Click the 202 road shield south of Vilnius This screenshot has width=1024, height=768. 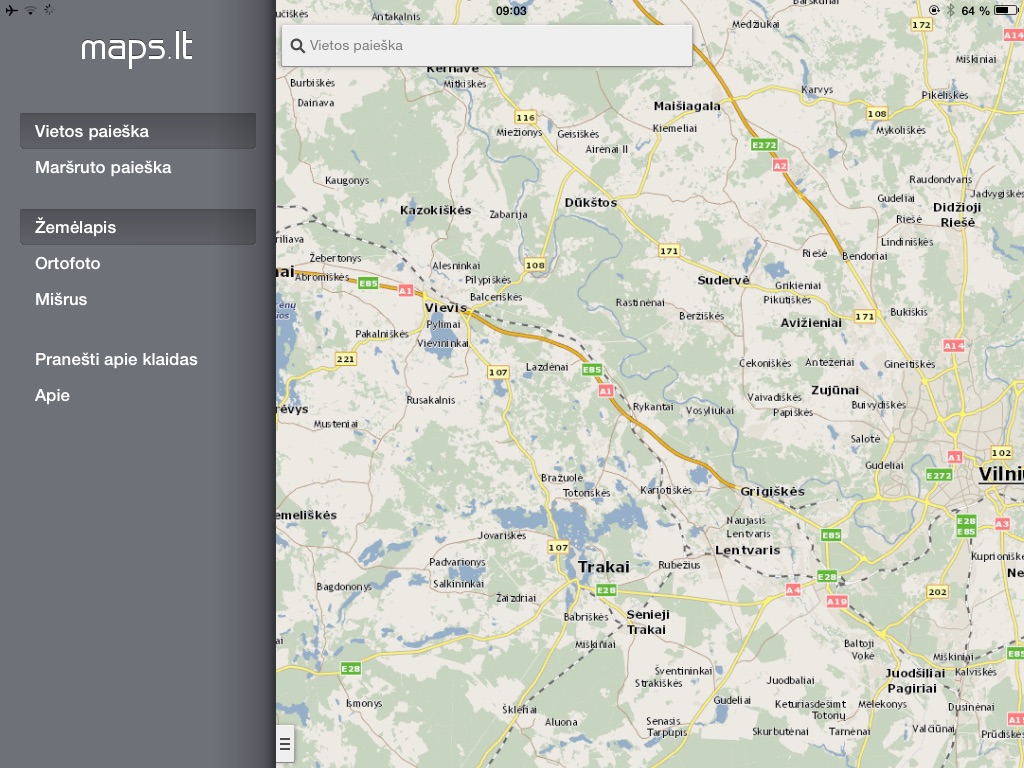937,592
